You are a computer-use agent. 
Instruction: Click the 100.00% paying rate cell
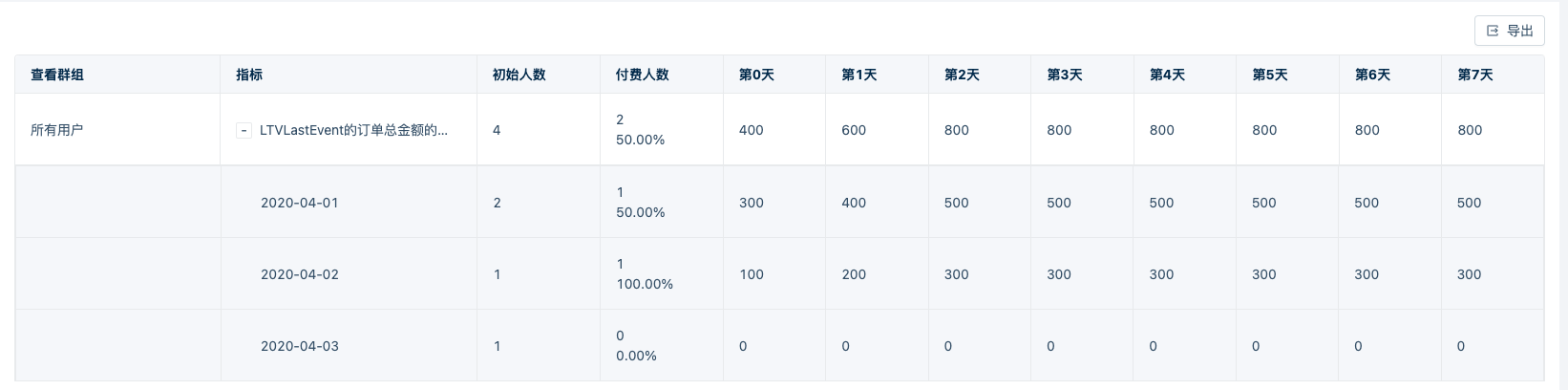pyautogui.click(x=645, y=284)
